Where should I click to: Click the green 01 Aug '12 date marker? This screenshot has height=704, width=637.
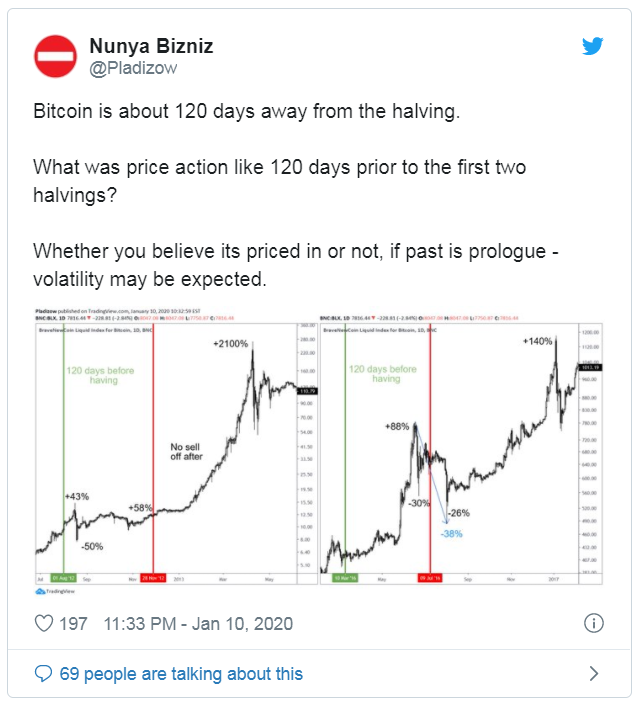64,578
